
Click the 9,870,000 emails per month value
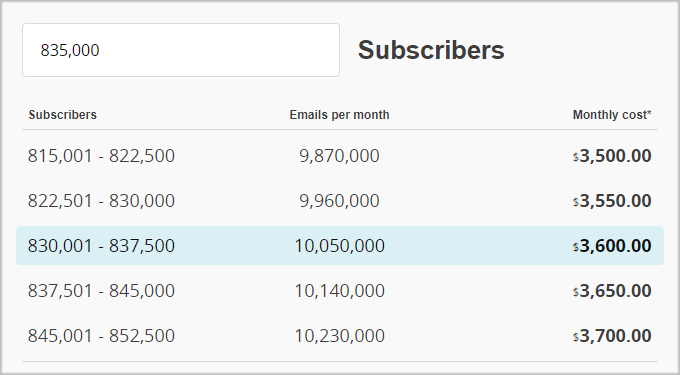(340, 156)
